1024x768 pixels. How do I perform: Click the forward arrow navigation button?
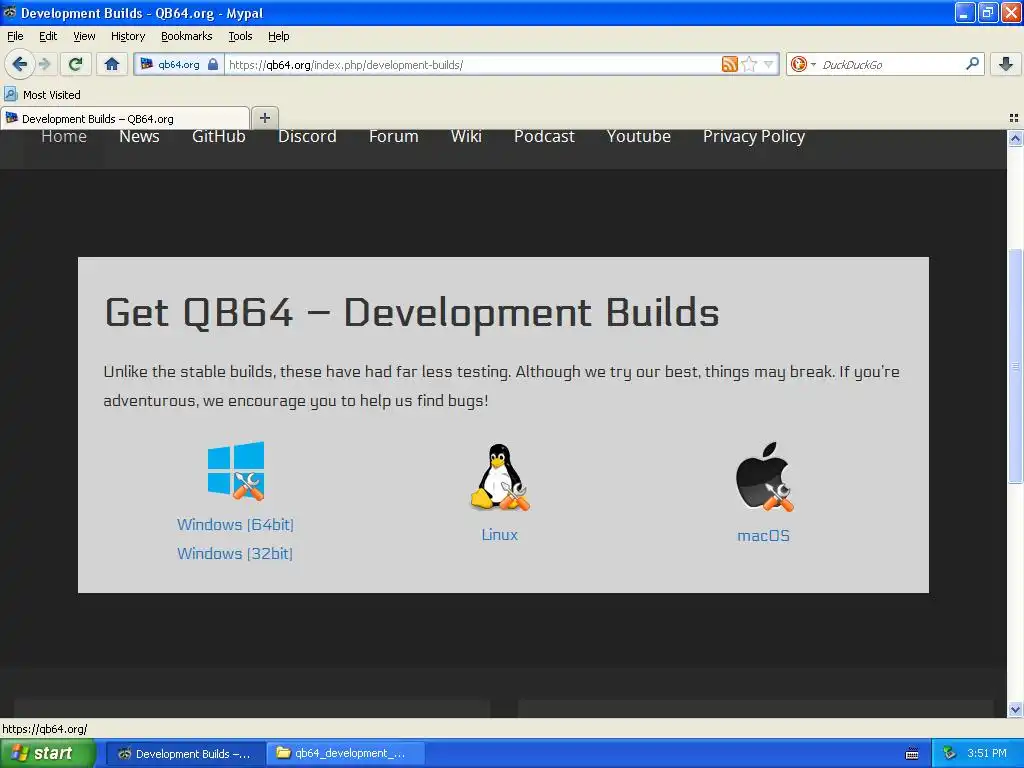pyautogui.click(x=44, y=64)
